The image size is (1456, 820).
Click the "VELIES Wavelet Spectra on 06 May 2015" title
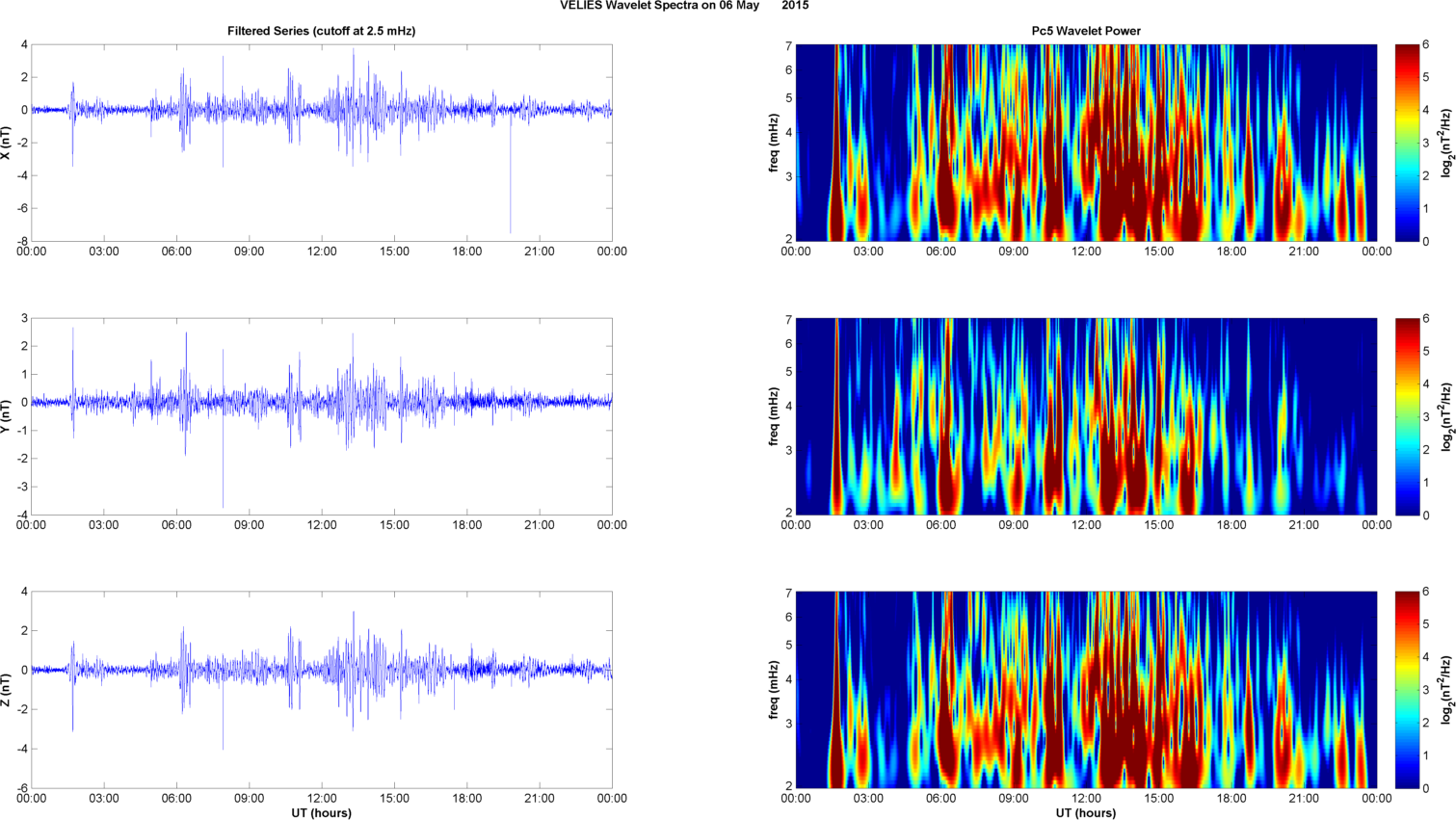pyautogui.click(x=684, y=6)
